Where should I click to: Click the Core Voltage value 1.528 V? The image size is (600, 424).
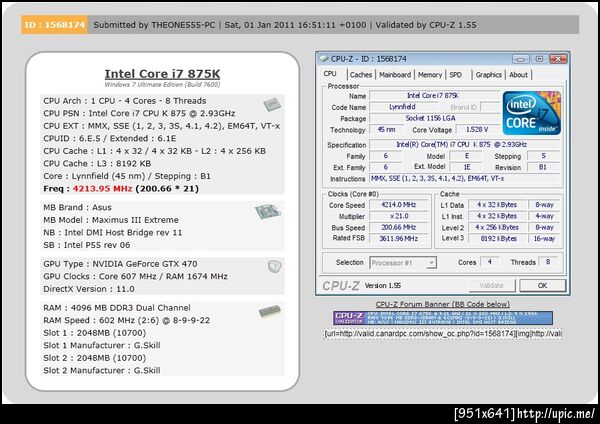[477, 130]
